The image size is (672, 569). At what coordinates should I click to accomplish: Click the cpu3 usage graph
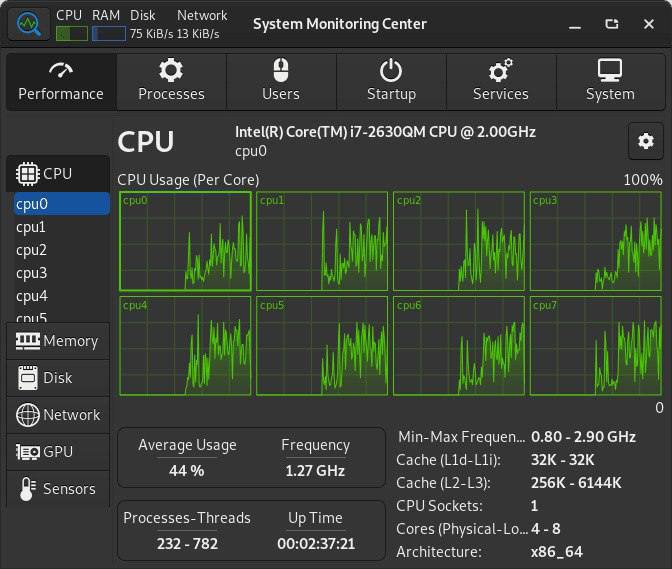tap(596, 241)
